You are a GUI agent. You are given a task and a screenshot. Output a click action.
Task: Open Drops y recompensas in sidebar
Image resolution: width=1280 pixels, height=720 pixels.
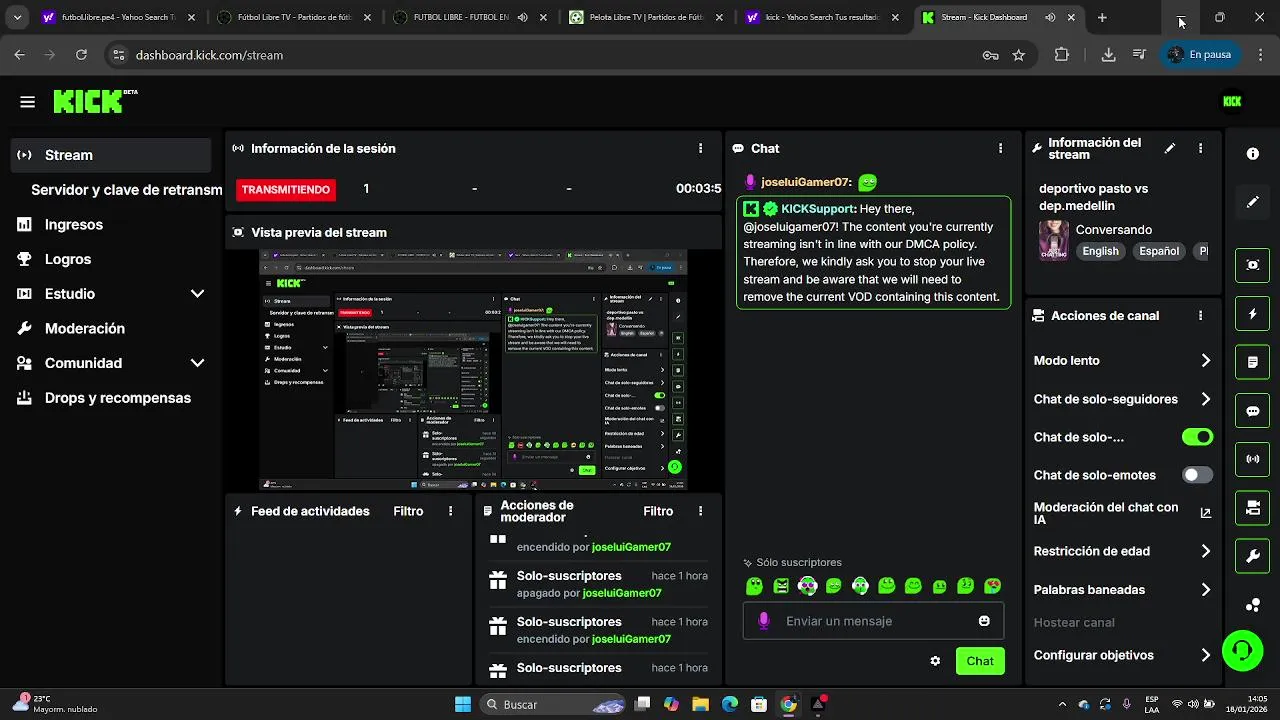[x=112, y=398]
